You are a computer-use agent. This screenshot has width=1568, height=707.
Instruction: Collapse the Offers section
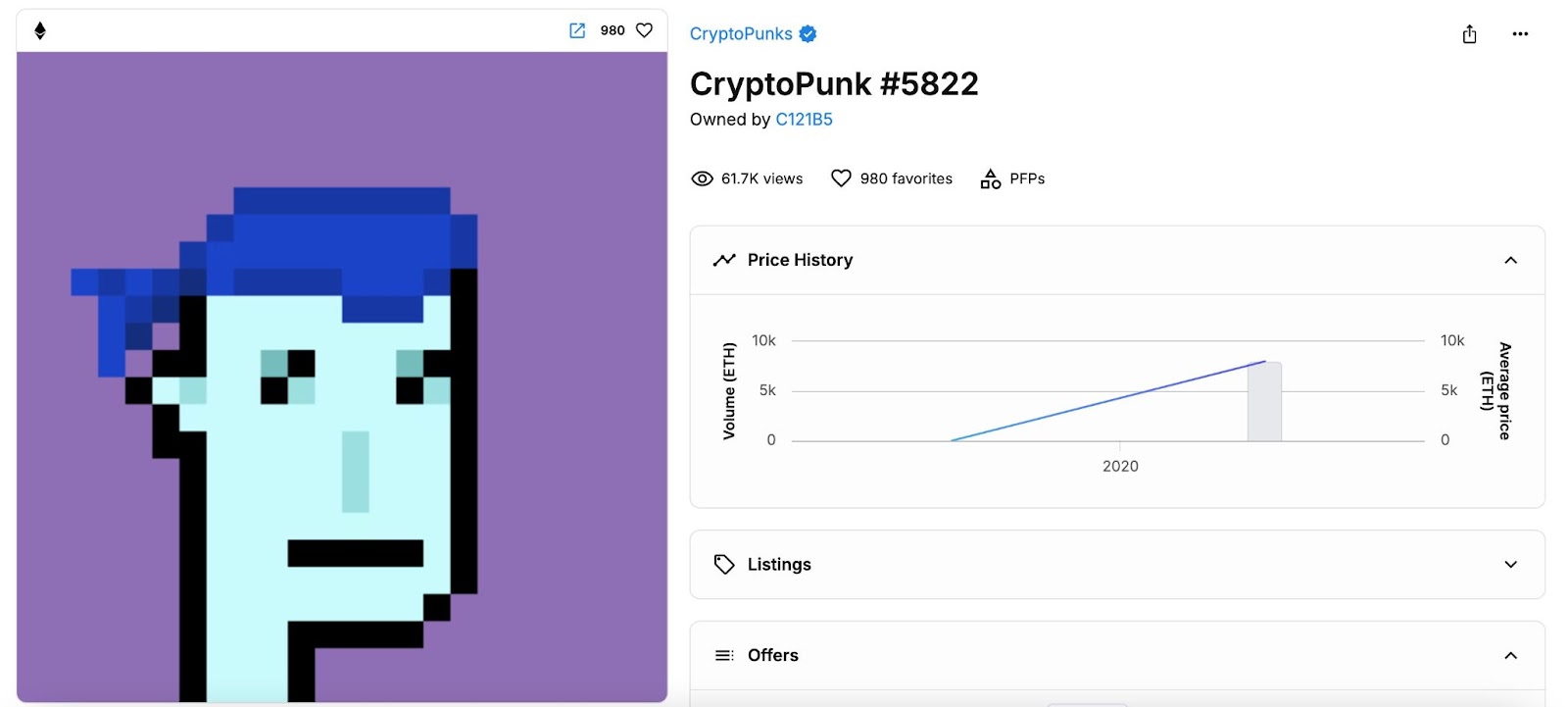pyautogui.click(x=1510, y=655)
